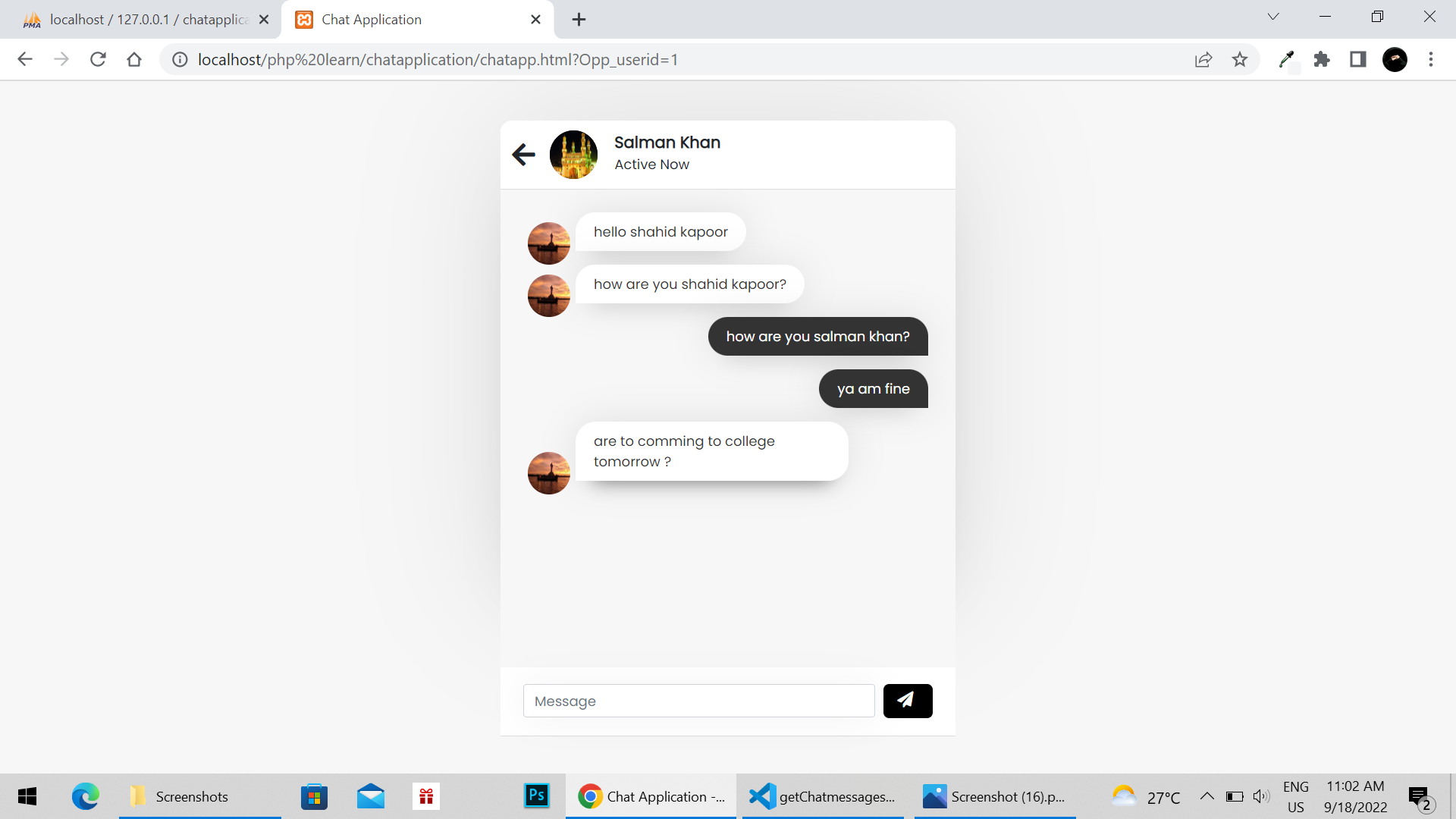The height and width of the screenshot is (819, 1456).
Task: Expand hidden tray icons with the chevron
Action: pos(1207,796)
